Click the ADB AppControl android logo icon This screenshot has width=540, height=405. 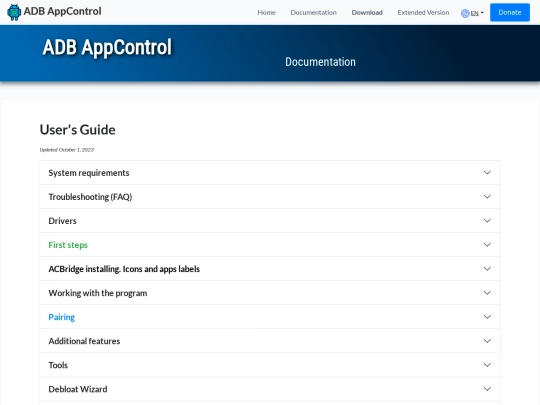(14, 12)
